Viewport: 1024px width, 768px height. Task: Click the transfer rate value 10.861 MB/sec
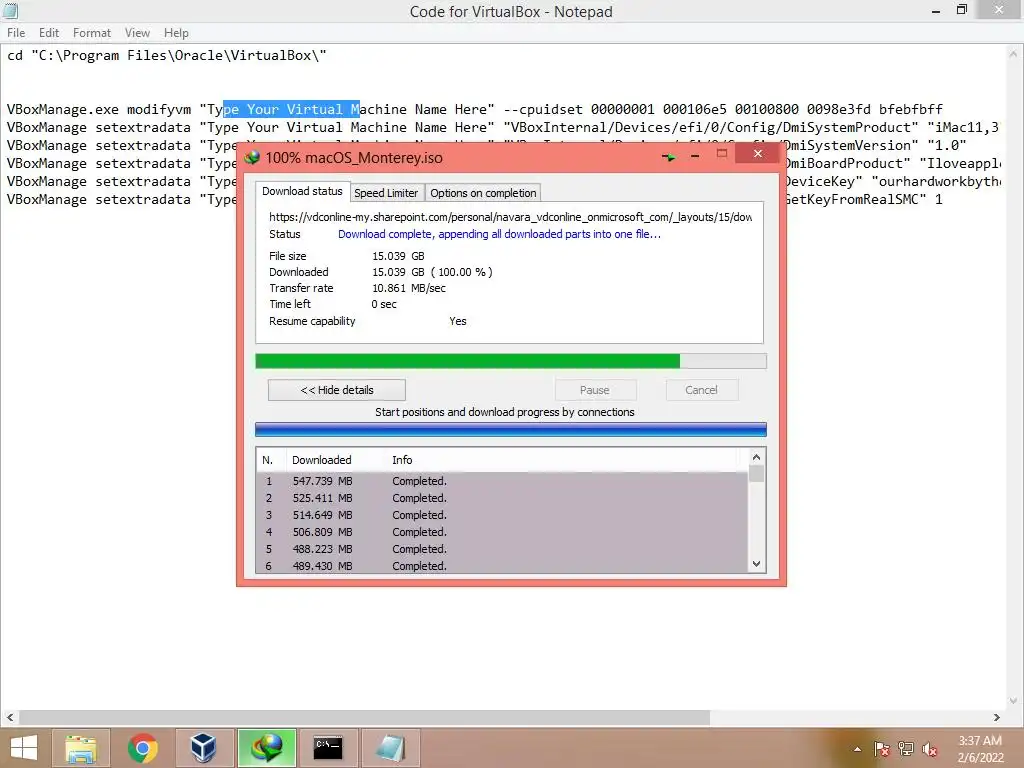409,288
